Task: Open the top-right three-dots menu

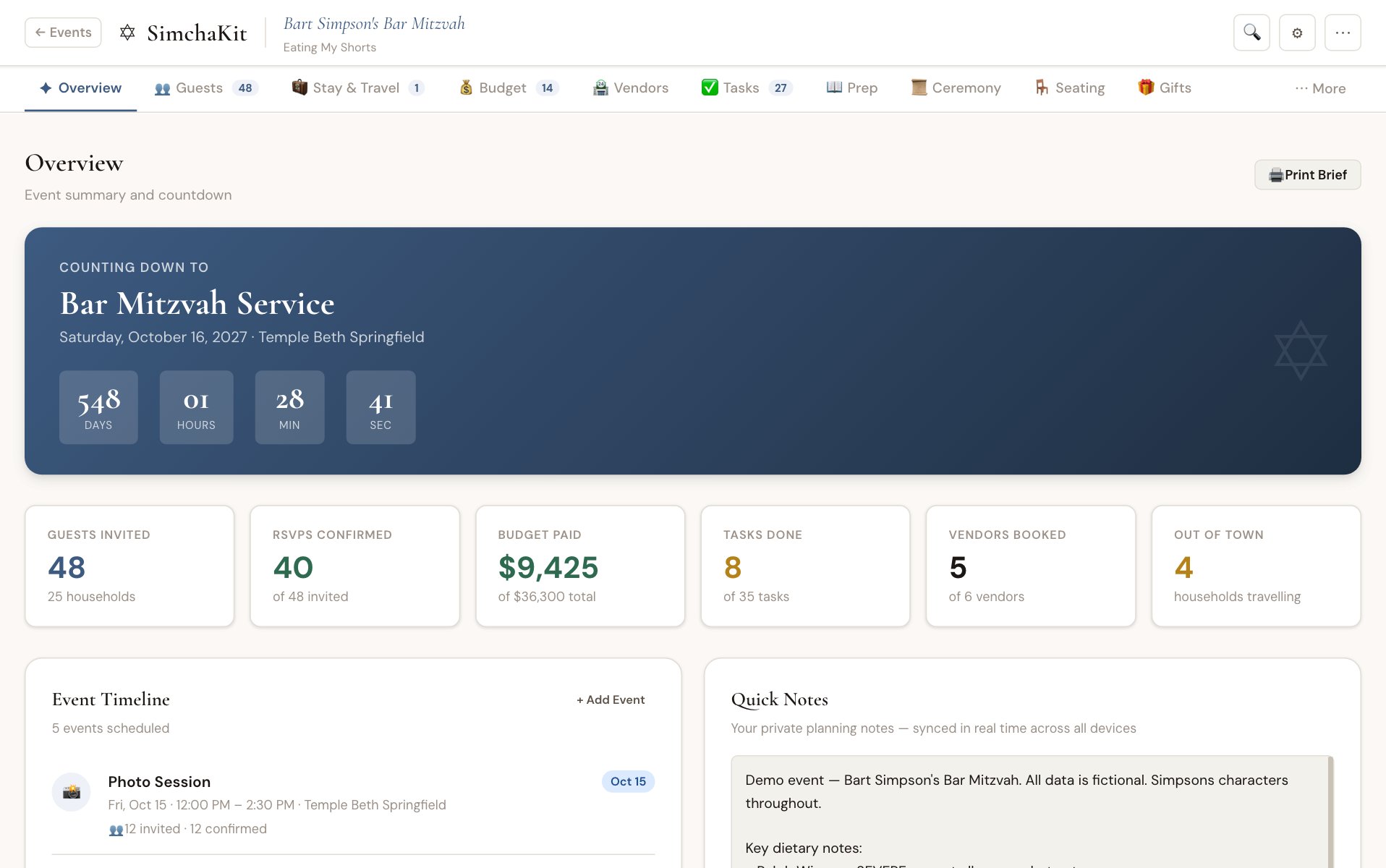Action: 1343,33
